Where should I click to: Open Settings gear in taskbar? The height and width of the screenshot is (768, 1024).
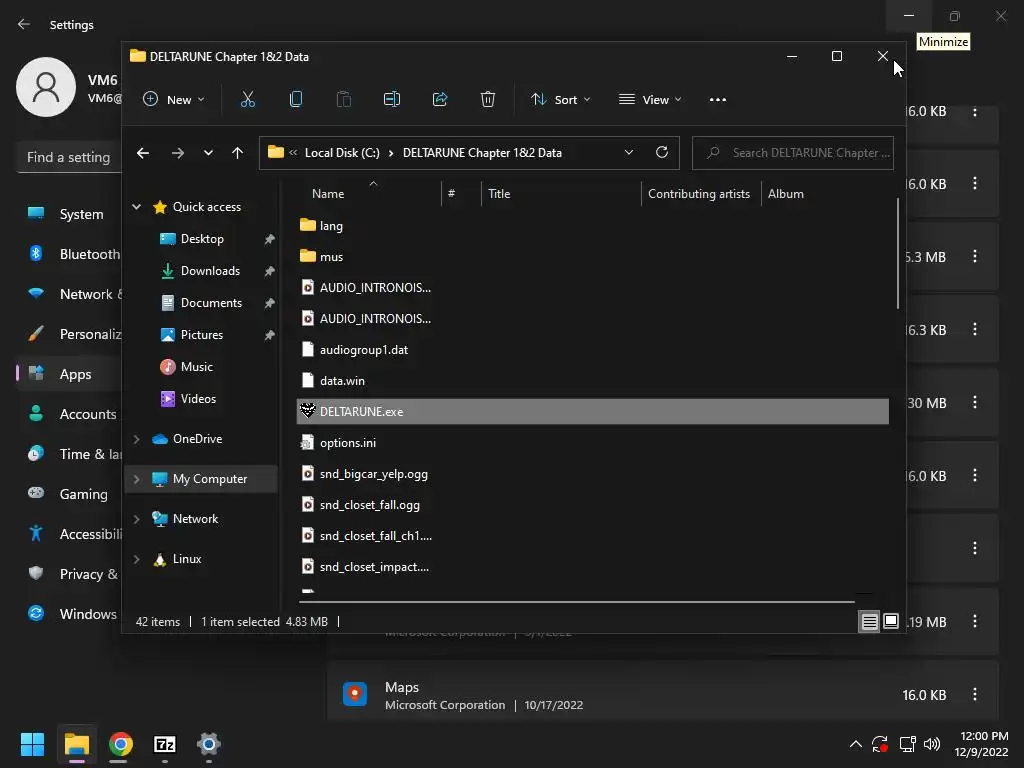coord(209,744)
